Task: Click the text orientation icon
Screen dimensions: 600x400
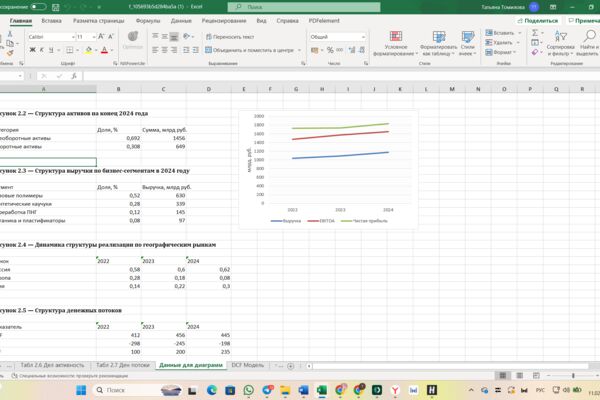Action: click(x=186, y=36)
